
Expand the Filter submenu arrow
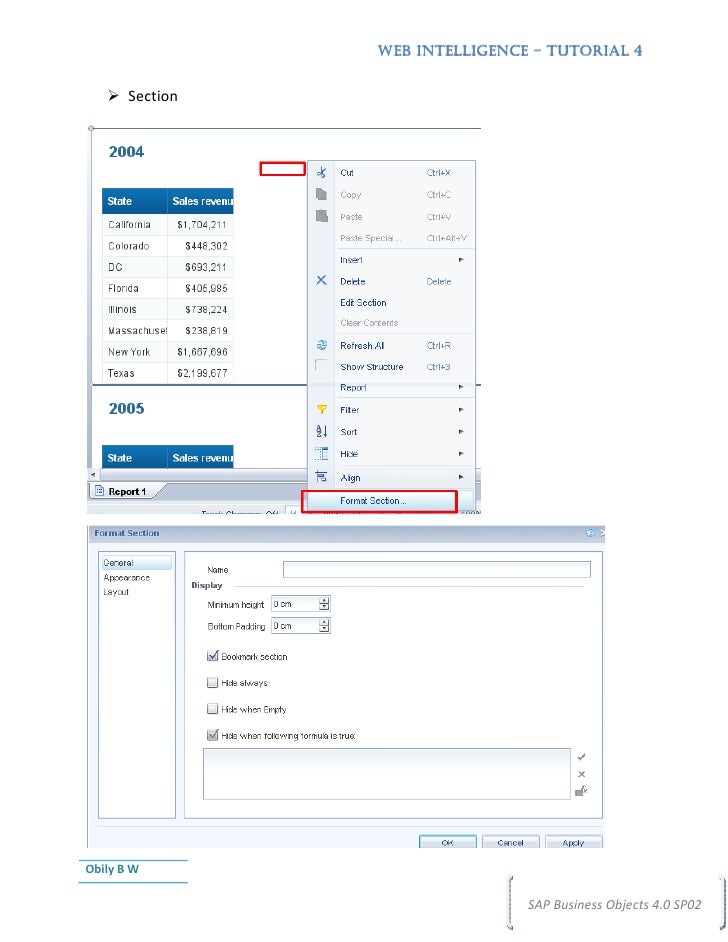pos(461,409)
